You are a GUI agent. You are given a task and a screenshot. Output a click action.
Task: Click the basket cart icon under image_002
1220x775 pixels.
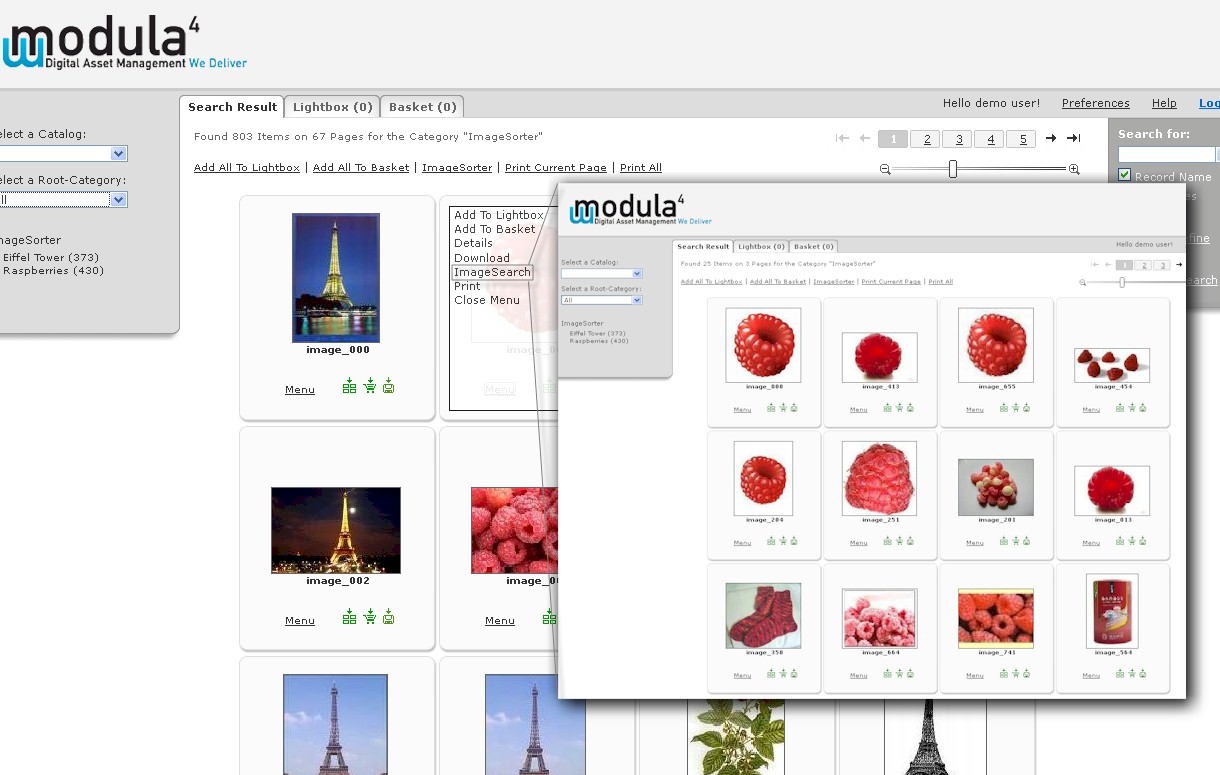tap(369, 617)
